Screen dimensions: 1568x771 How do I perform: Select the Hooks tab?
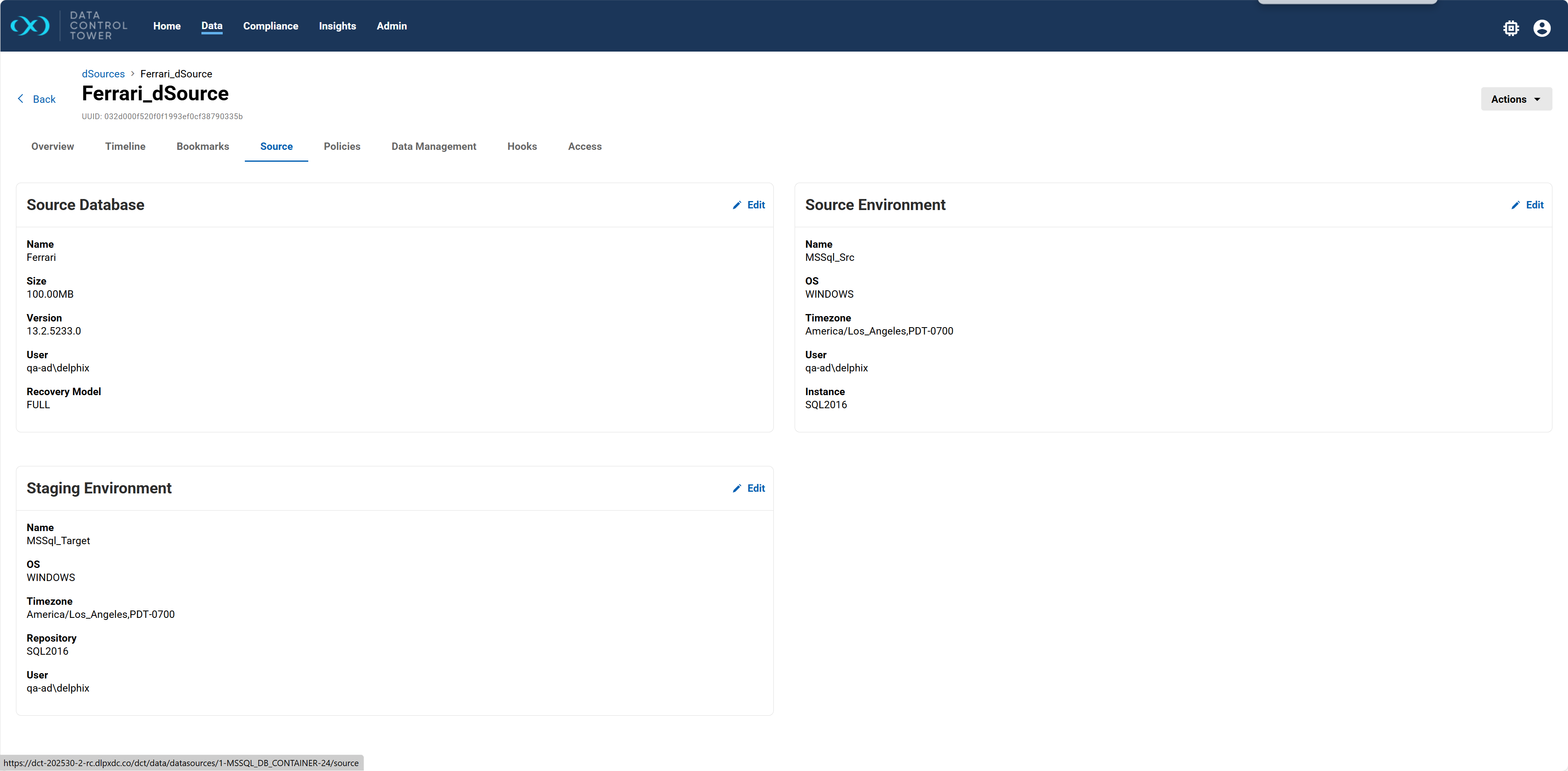point(522,146)
